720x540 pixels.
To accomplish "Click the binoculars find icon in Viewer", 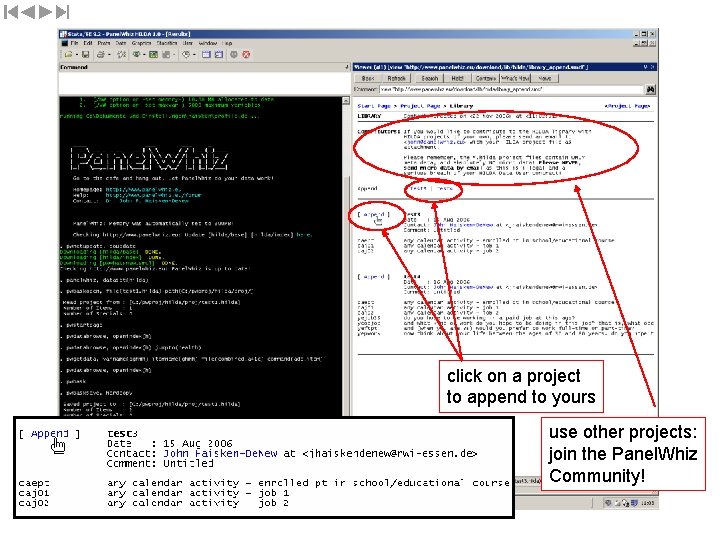I will (650, 90).
